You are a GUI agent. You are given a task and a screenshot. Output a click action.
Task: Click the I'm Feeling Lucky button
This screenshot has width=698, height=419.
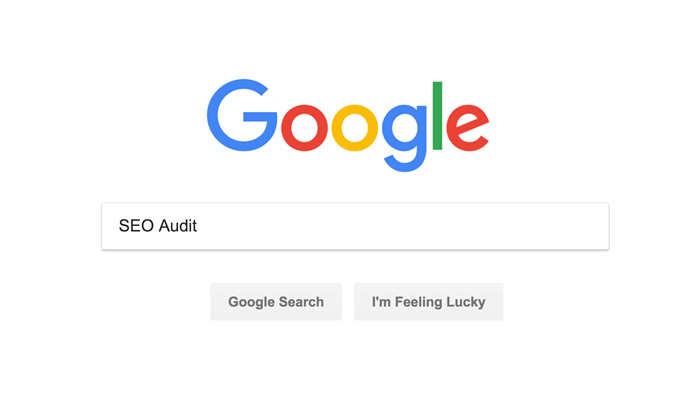click(429, 301)
